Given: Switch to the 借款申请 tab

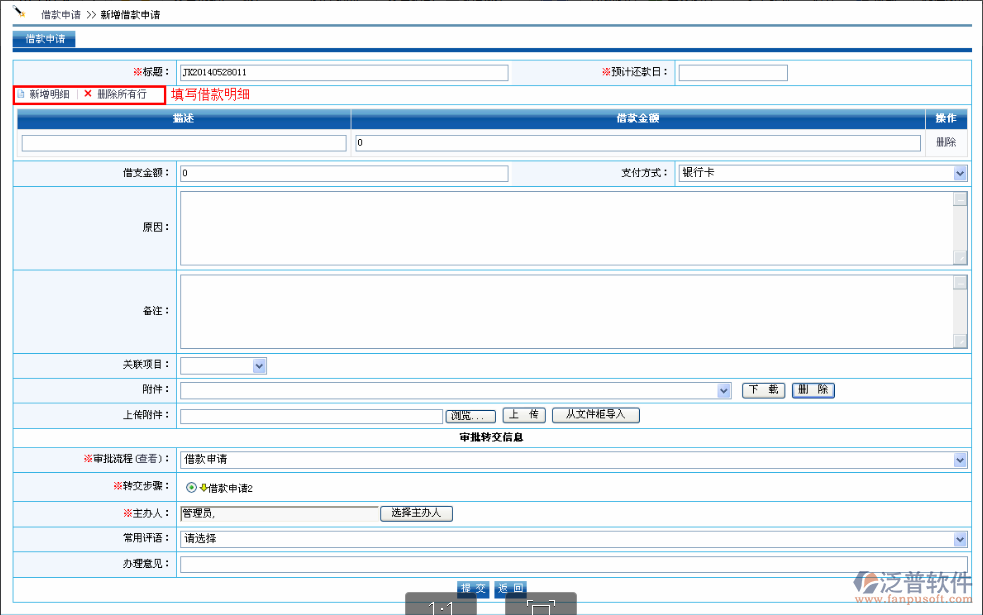Looking at the screenshot, I should [45, 39].
